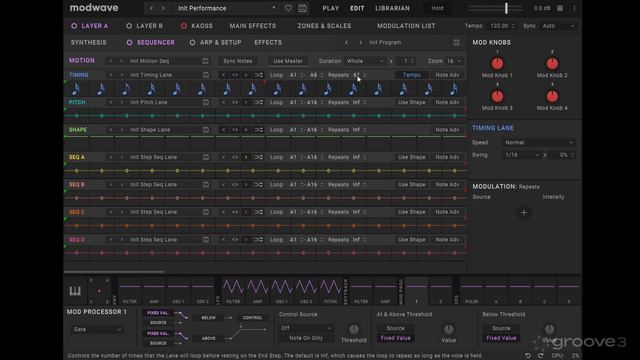Screen dimensions: 640x360
Task: Save the performance using disk icon
Action: [x=302, y=8]
